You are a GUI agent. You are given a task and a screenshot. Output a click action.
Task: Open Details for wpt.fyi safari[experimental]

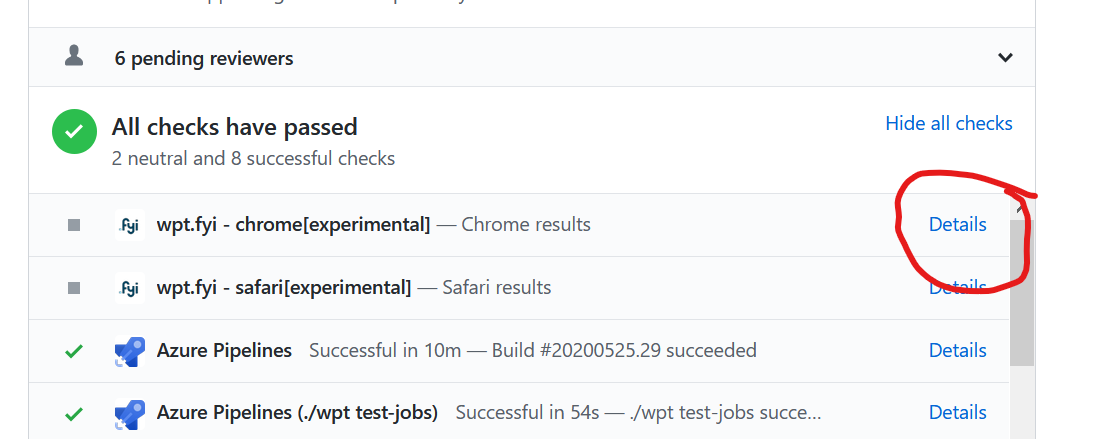(x=957, y=288)
